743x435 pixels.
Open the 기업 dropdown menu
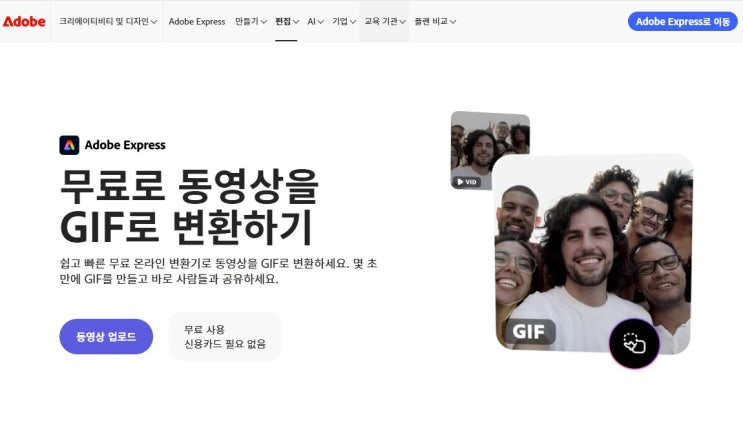coord(344,21)
